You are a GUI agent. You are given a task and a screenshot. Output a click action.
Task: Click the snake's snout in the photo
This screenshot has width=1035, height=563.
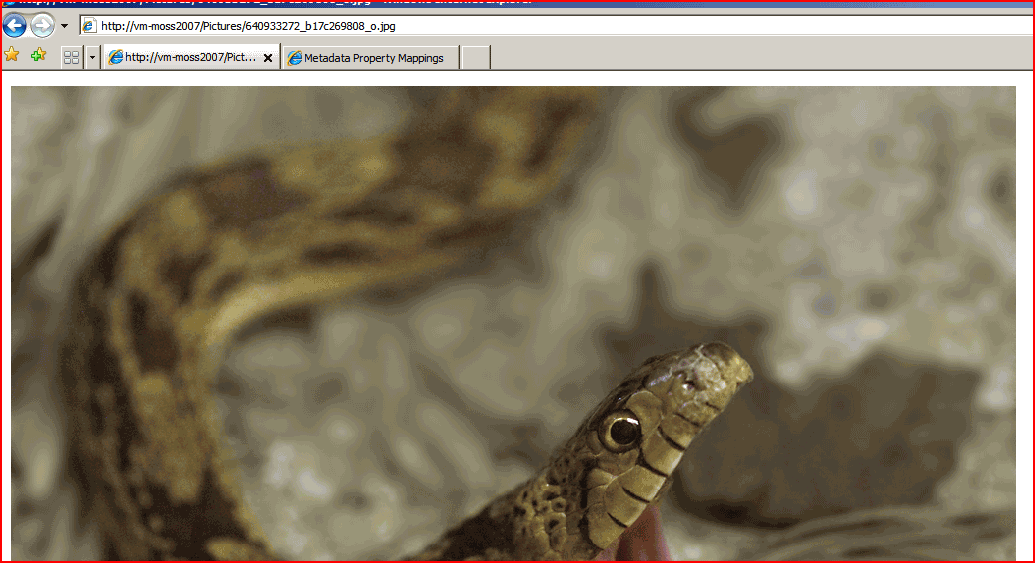[x=725, y=365]
